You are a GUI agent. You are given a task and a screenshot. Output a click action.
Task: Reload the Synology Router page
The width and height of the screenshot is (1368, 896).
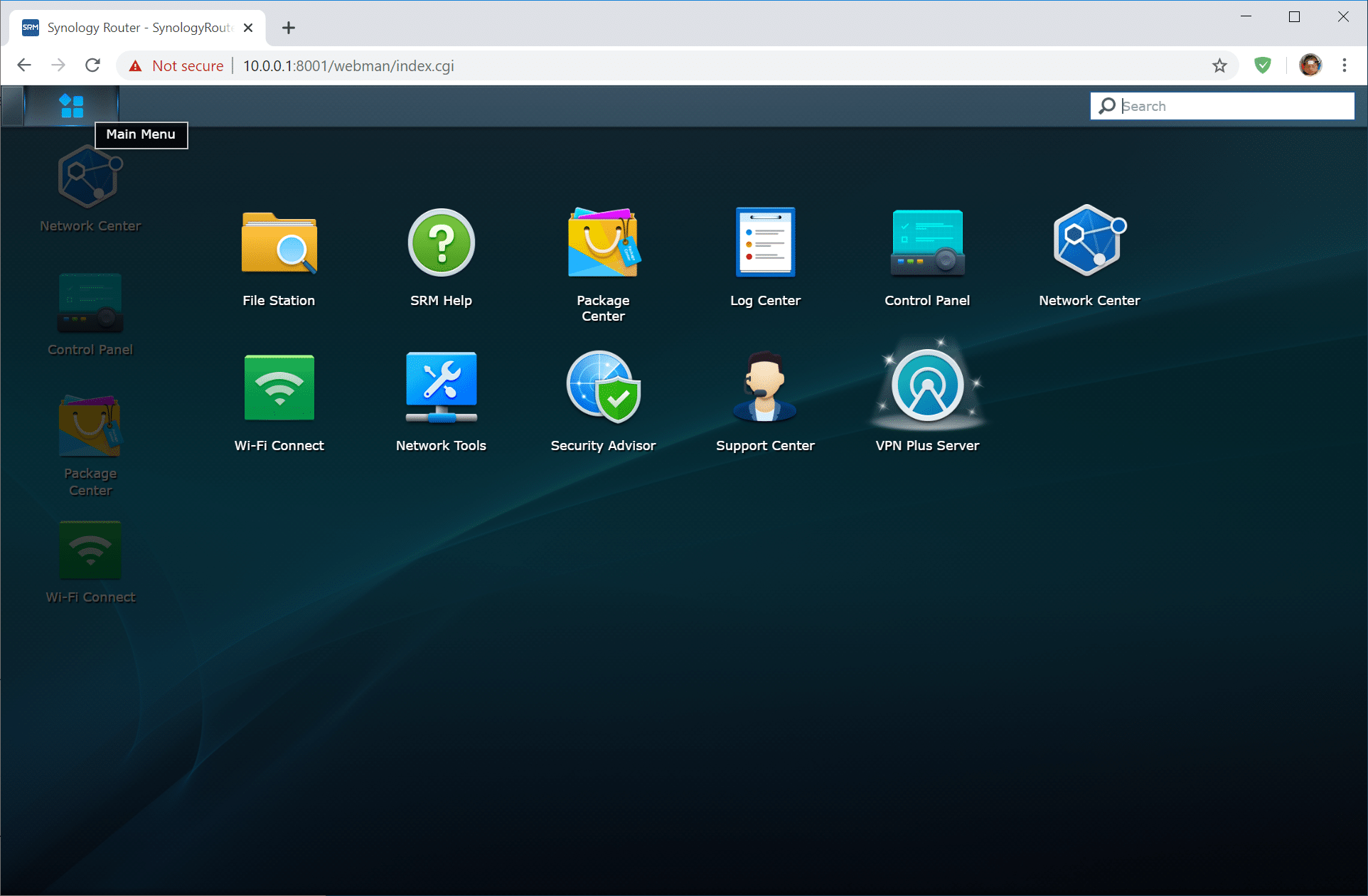[x=92, y=65]
